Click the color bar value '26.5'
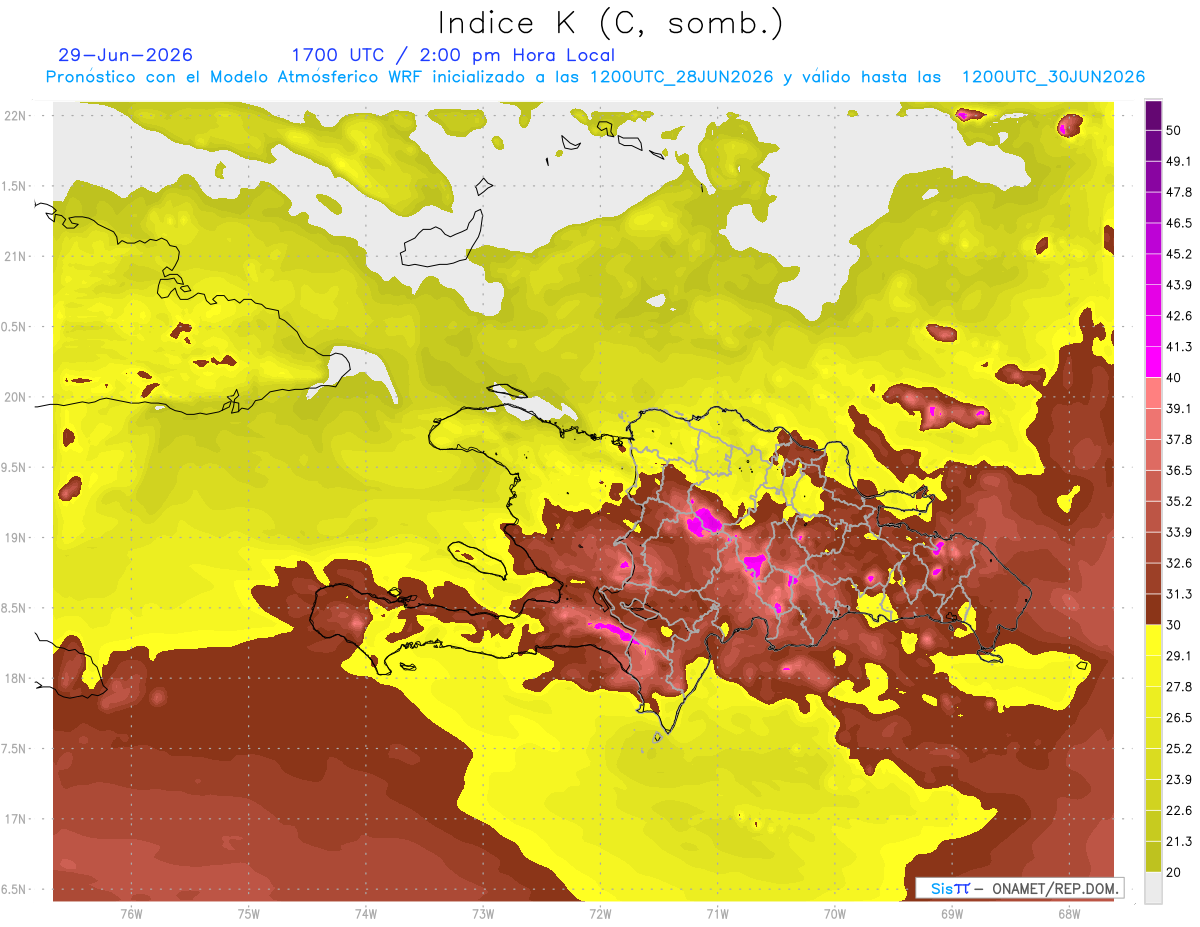 pyautogui.click(x=1179, y=718)
